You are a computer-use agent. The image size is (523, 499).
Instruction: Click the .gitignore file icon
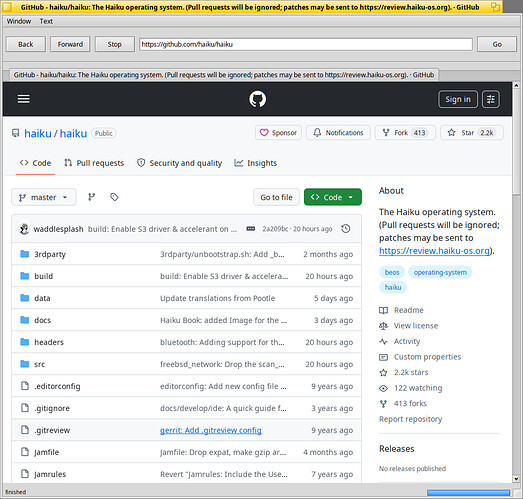pyautogui.click(x=25, y=408)
